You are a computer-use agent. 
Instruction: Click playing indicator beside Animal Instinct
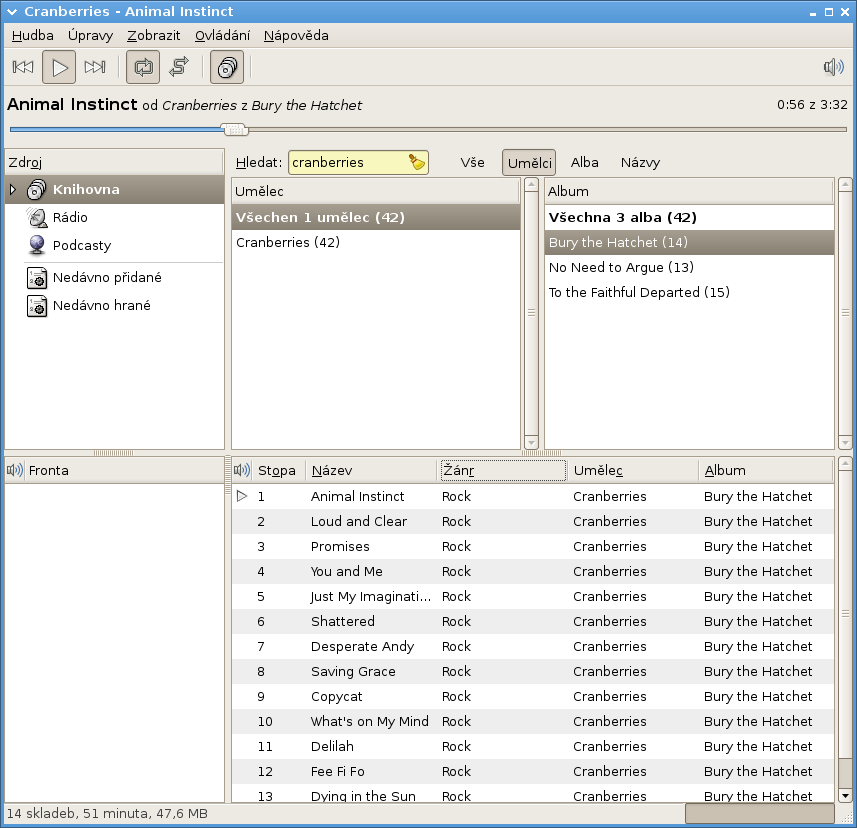(x=242, y=496)
